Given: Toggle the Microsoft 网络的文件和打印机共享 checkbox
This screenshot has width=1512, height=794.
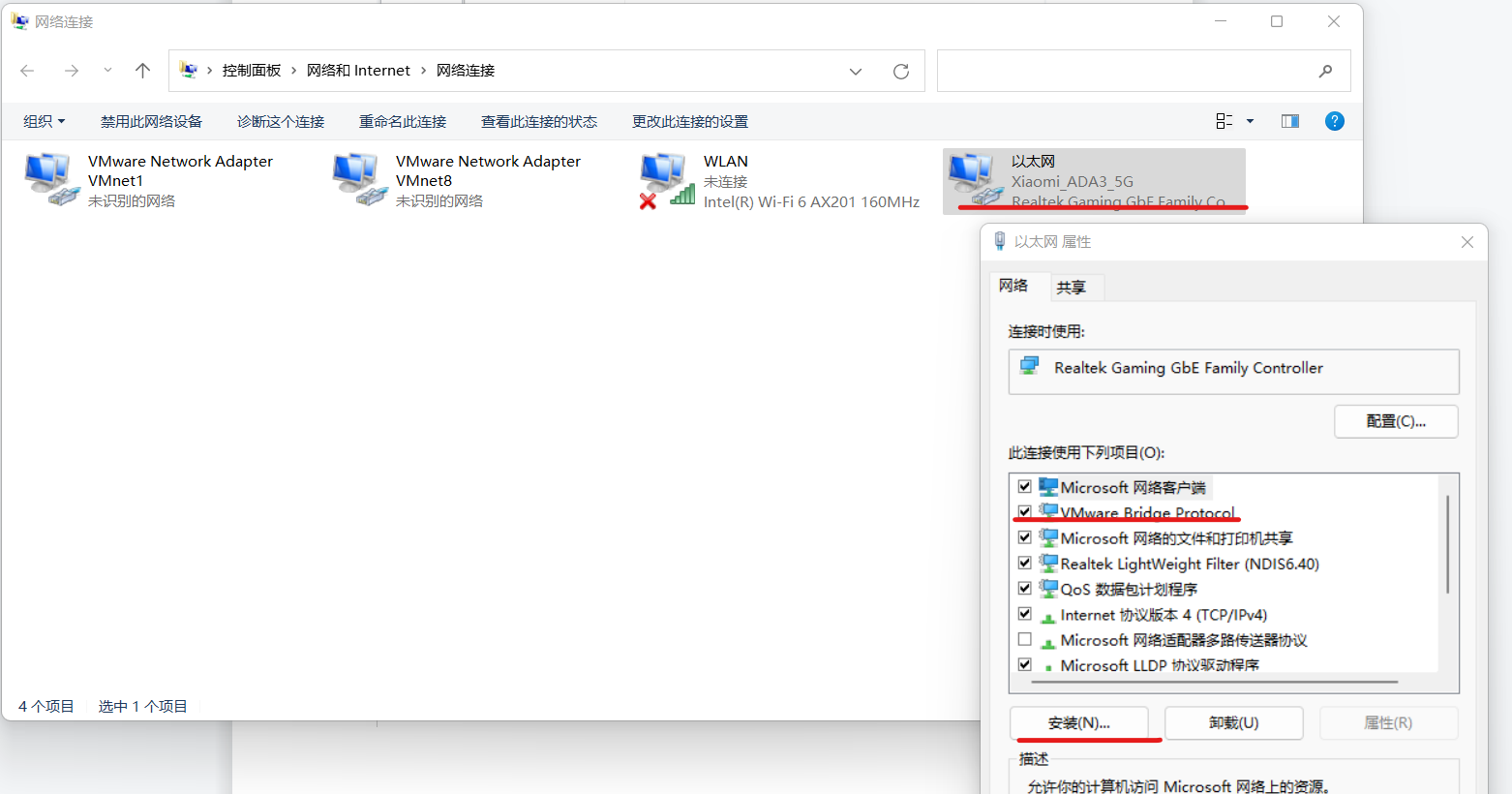Looking at the screenshot, I should [1024, 537].
